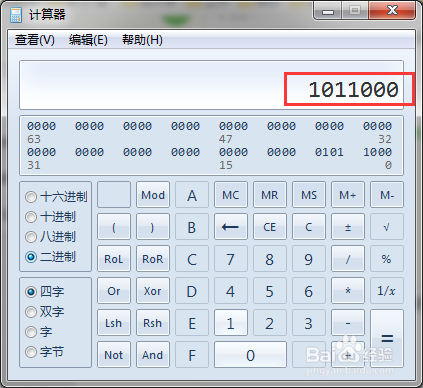
Task: Click the hex digit A key
Action: pyautogui.click(x=192, y=195)
